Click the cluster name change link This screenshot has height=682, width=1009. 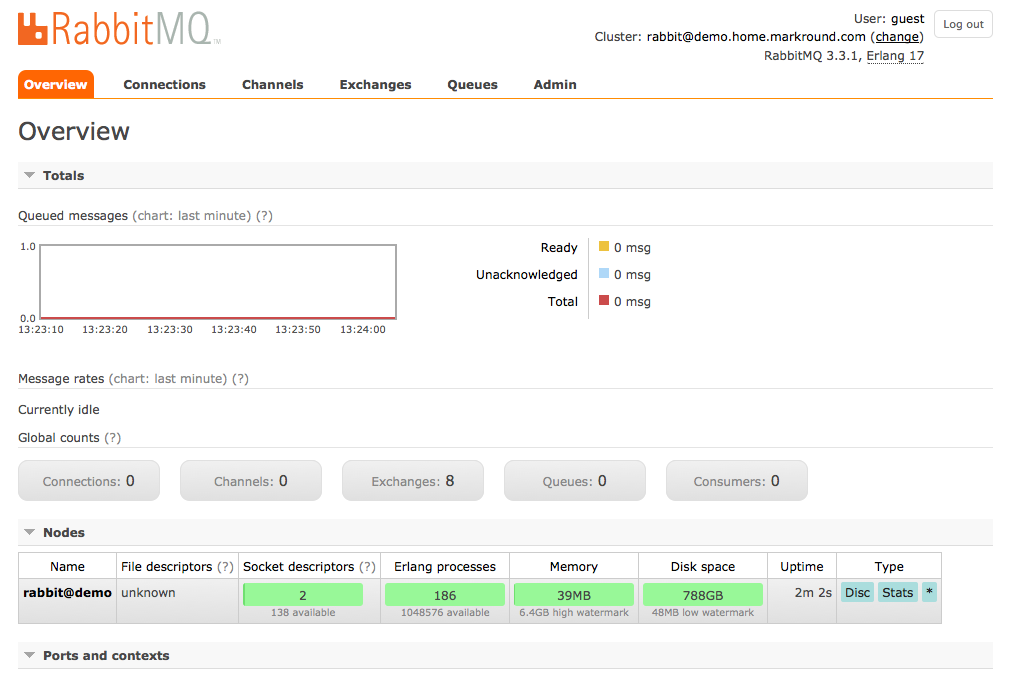896,37
